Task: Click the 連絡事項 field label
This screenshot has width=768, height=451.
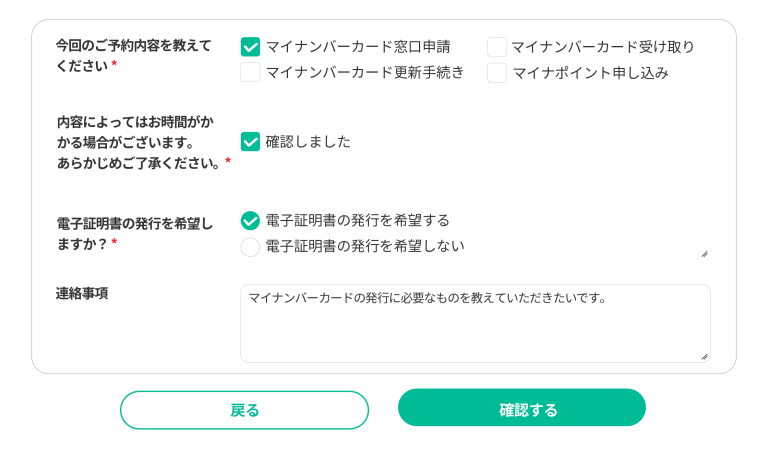Action: (82, 294)
